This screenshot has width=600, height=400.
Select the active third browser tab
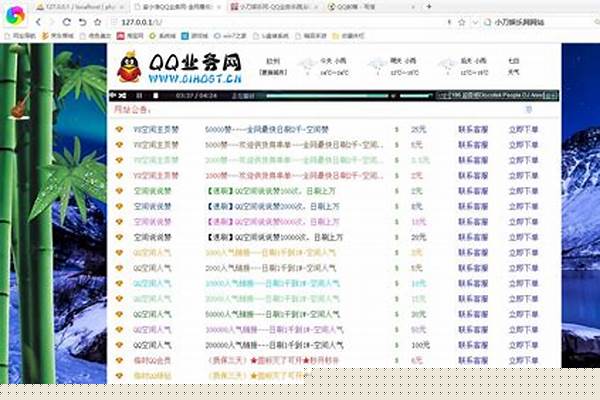tap(275, 7)
